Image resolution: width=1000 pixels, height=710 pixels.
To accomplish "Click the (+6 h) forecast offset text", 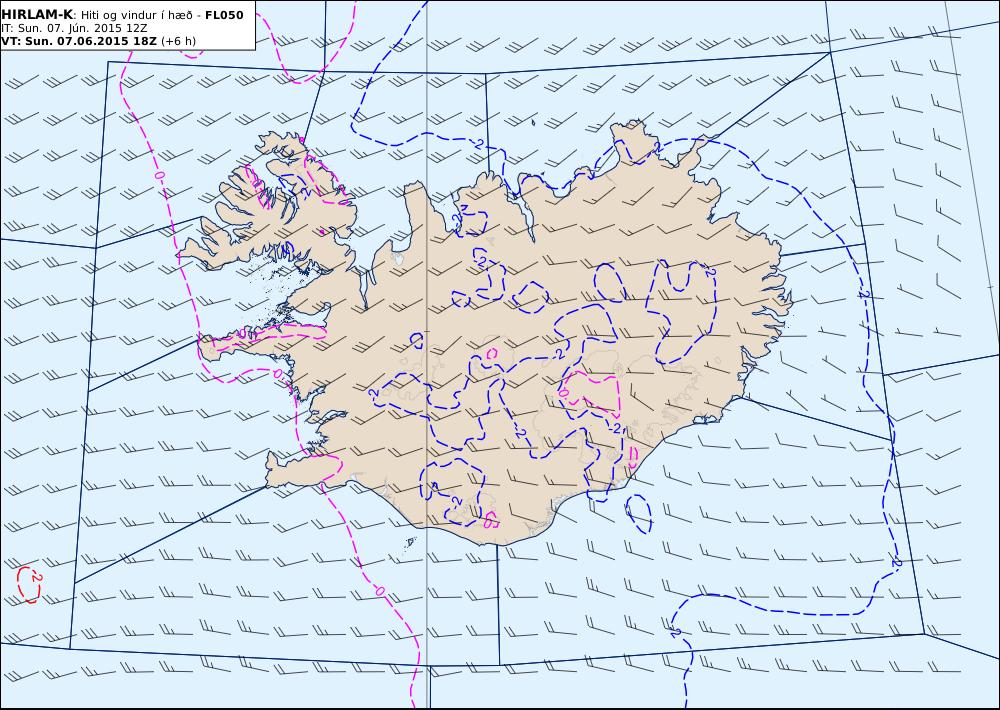I will (179, 41).
